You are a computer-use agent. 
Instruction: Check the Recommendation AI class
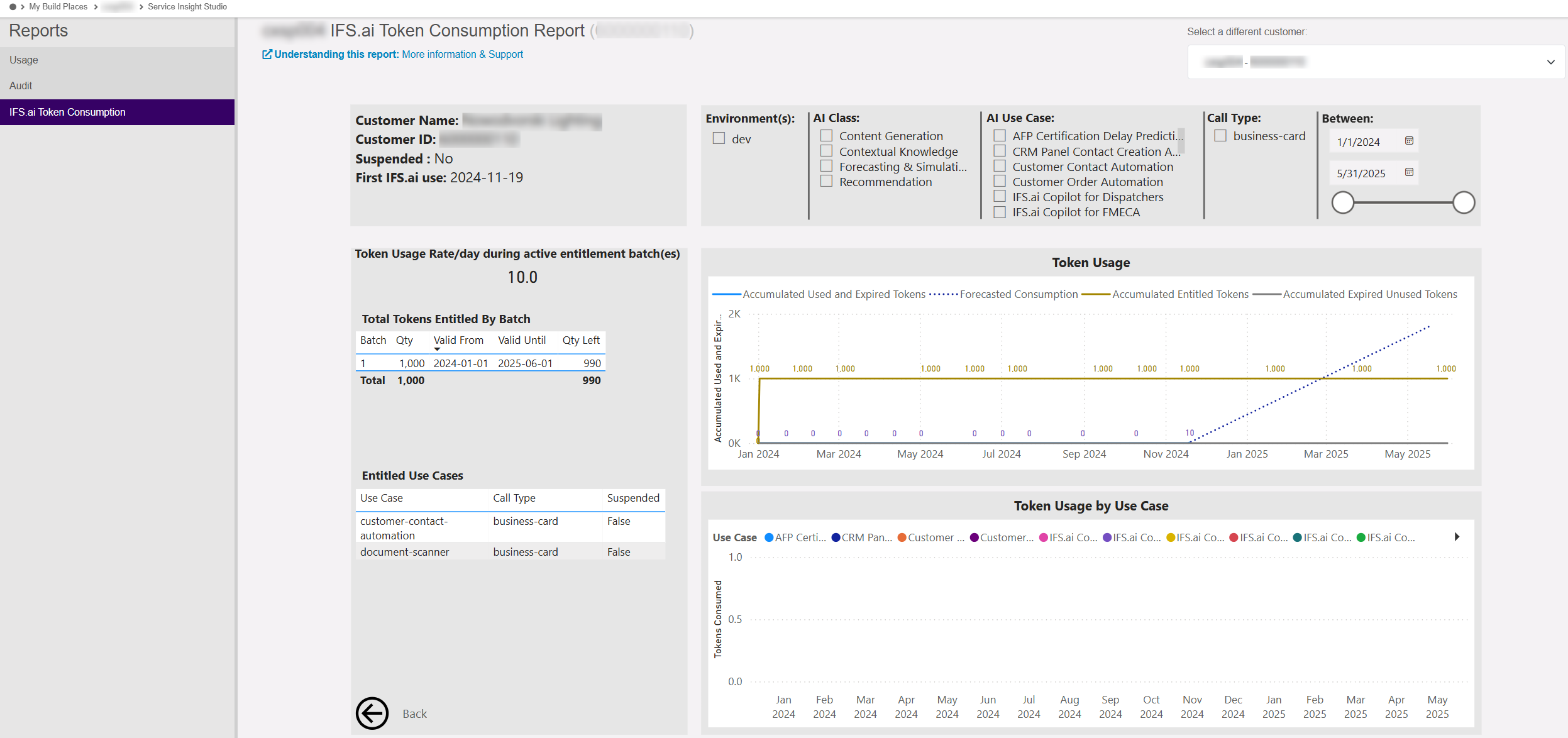[826, 181]
